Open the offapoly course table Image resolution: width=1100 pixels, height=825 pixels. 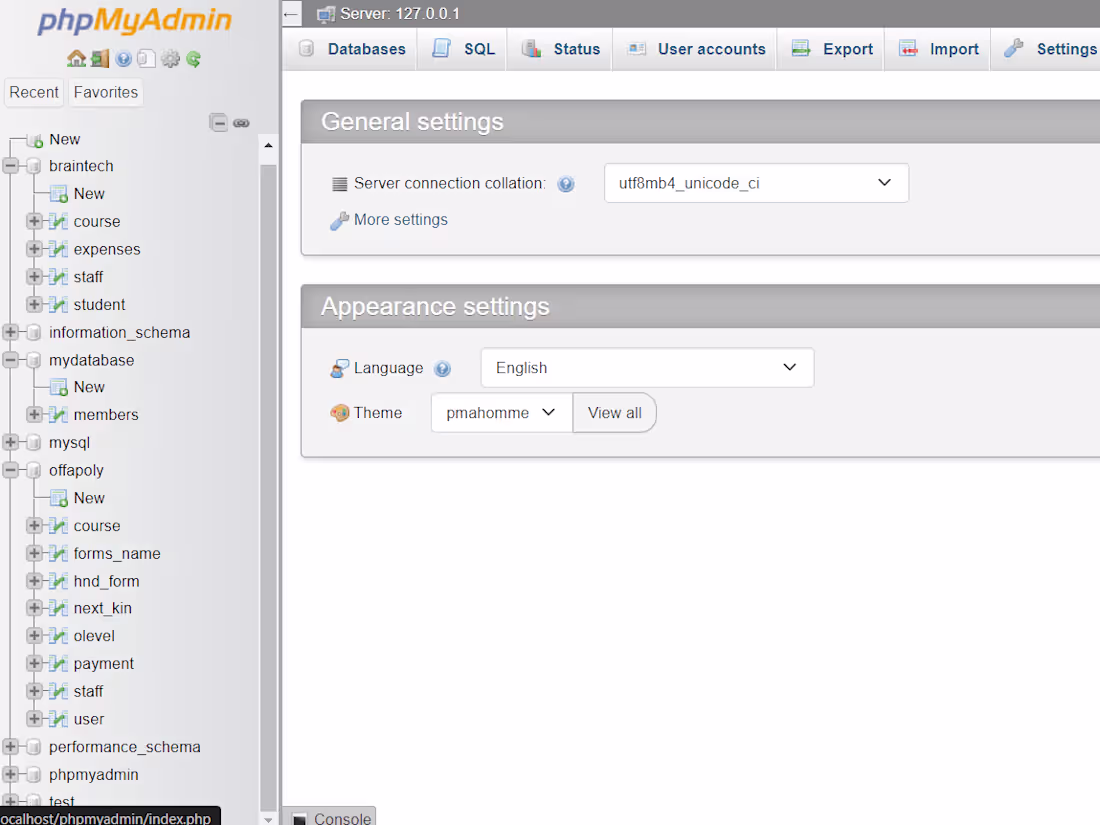tap(97, 526)
